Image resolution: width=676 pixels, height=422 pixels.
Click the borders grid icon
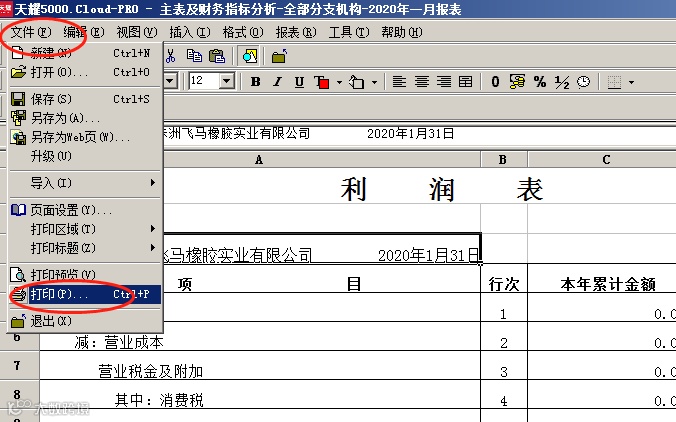coord(614,82)
